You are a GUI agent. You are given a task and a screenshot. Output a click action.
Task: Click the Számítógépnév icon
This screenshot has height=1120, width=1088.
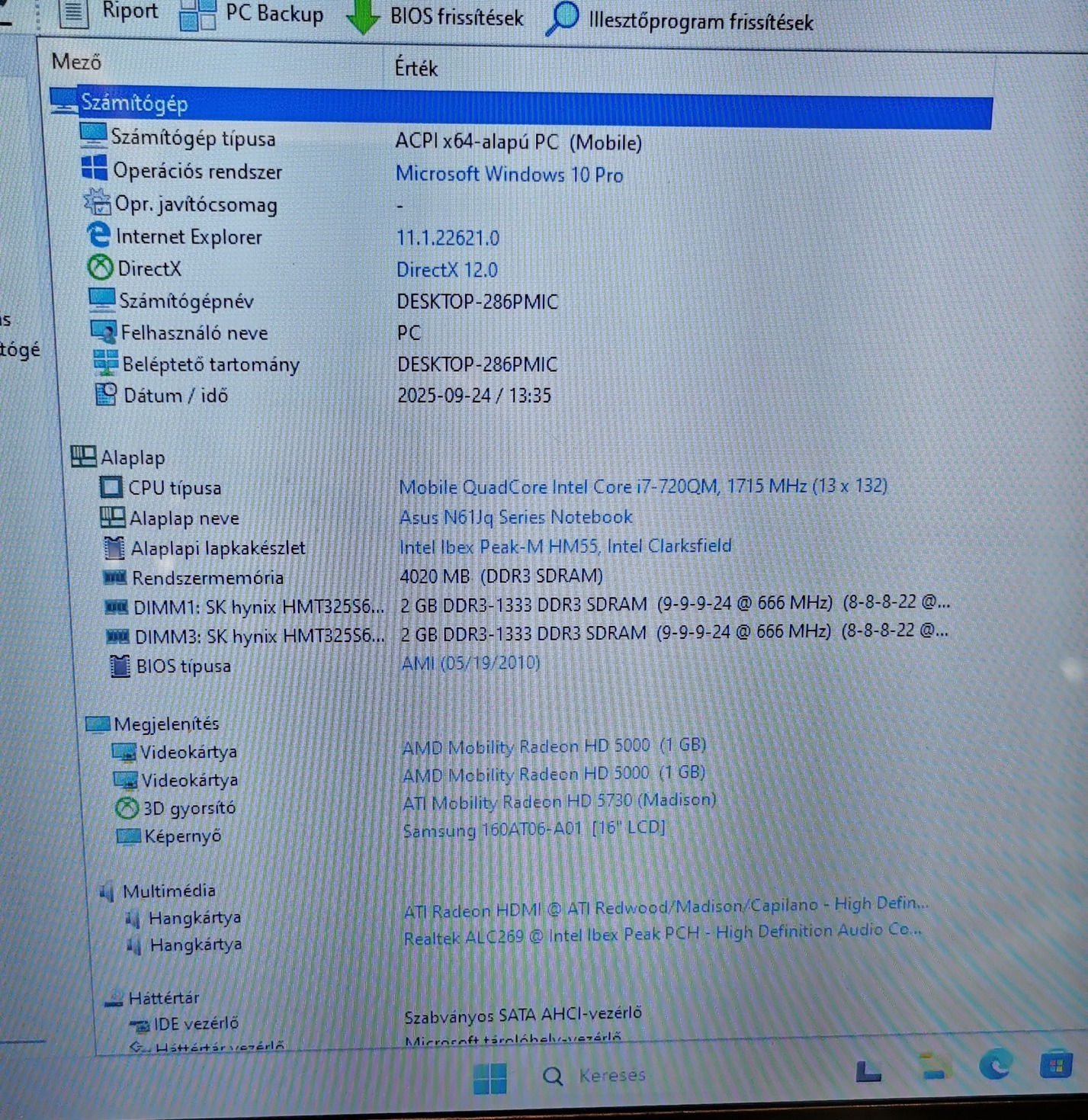click(102, 299)
